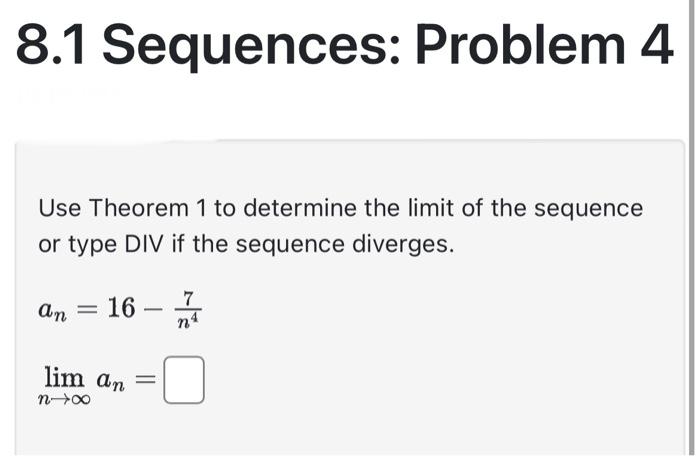700x456 pixels.
Task: Click the 'a_n' term beside the lim symbol
Action: (111, 382)
